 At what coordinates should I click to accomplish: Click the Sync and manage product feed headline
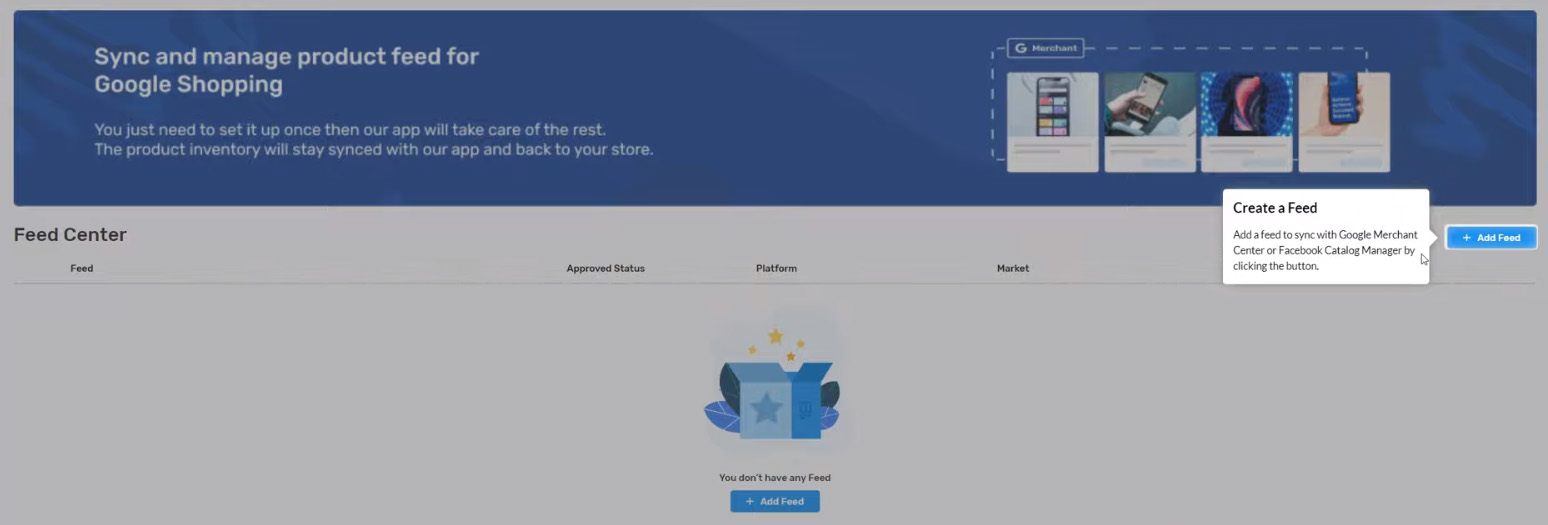[x=286, y=70]
